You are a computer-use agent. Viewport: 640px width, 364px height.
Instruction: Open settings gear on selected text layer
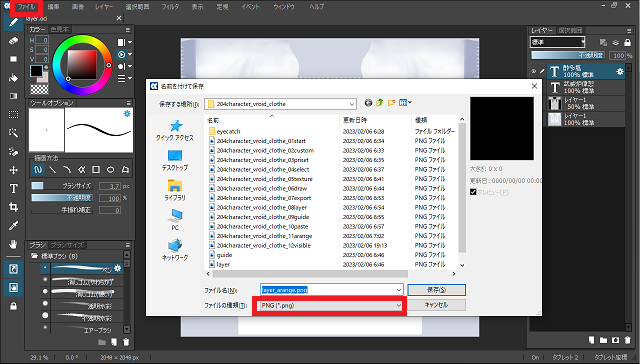pyautogui.click(x=620, y=71)
